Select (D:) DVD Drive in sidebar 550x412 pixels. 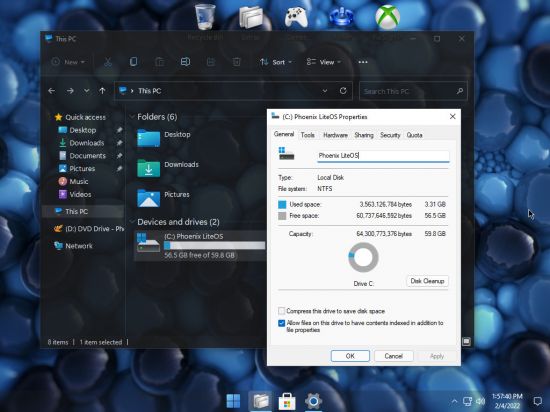point(88,229)
